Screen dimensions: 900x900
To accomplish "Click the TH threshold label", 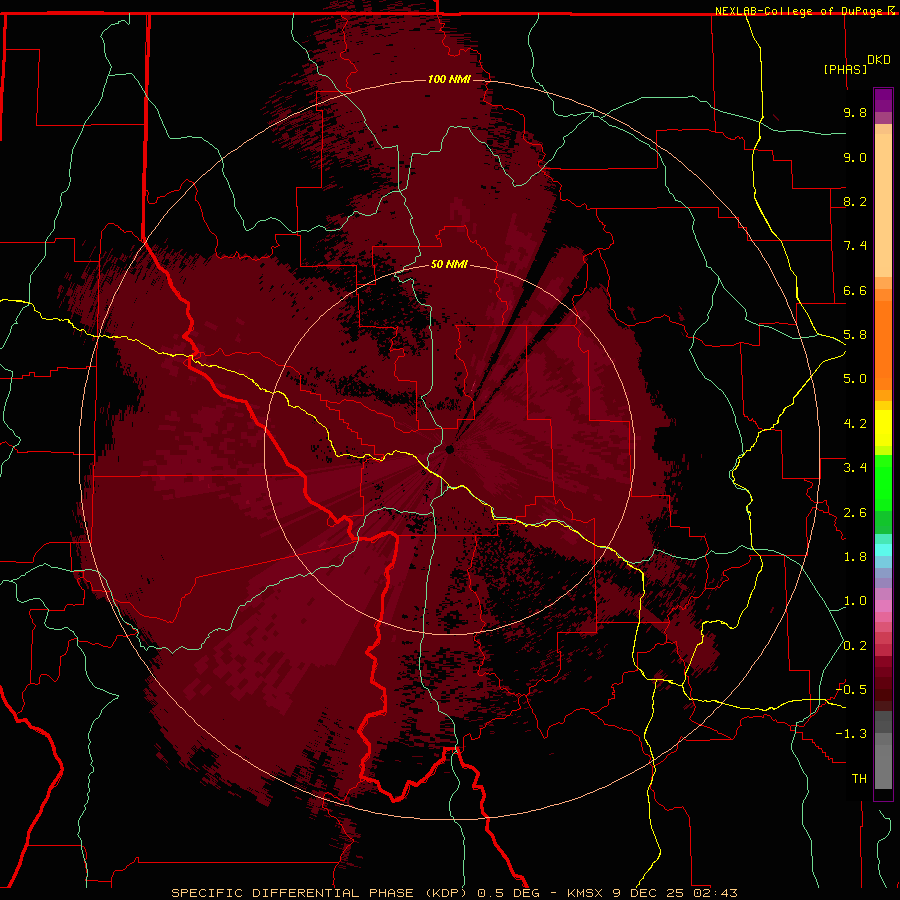I will (859, 779).
